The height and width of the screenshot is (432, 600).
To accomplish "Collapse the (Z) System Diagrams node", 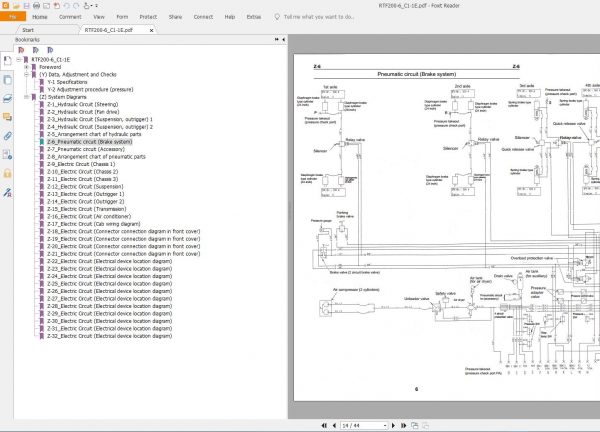I will point(24,96).
